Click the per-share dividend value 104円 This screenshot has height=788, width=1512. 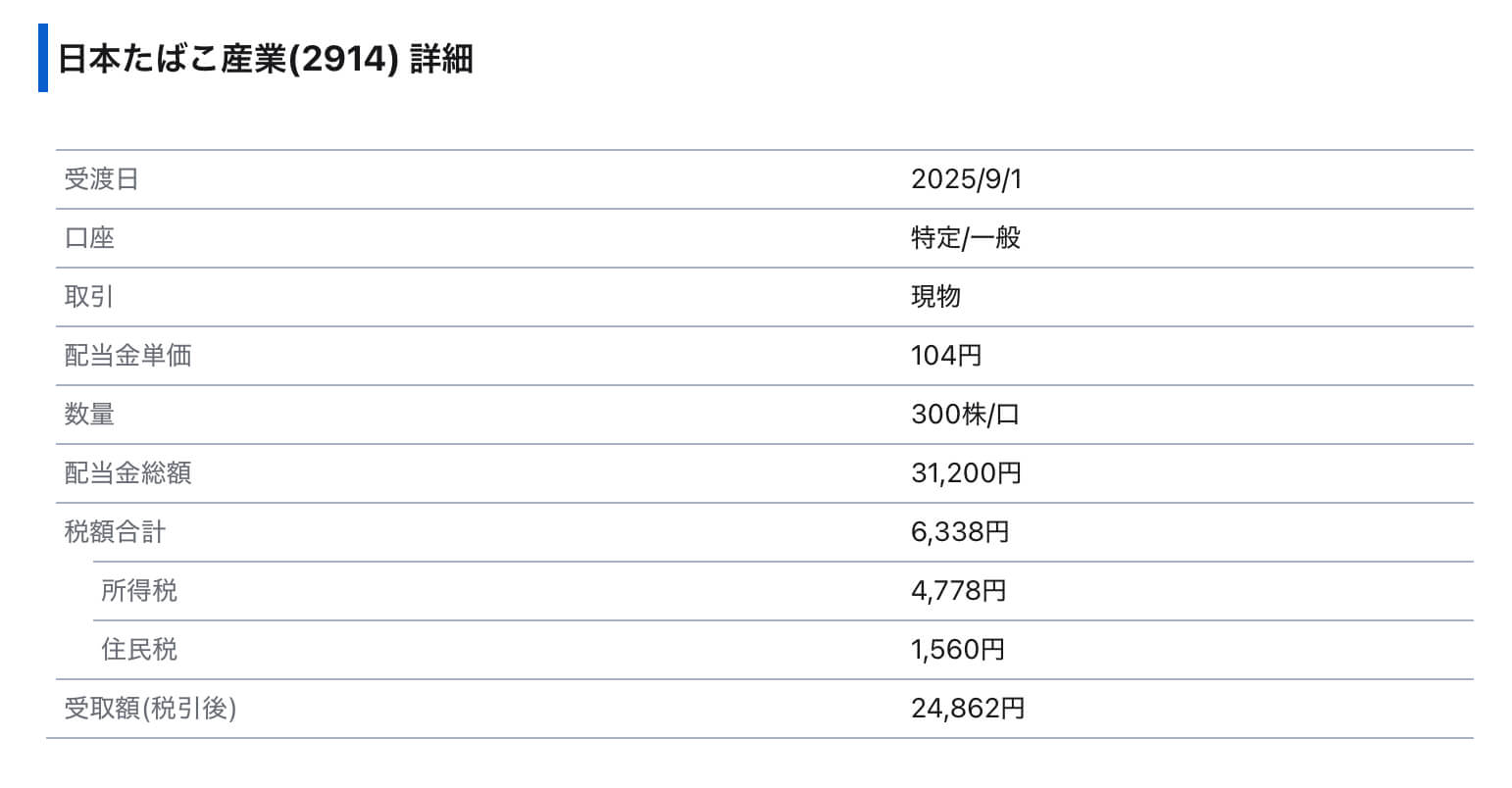pyautogui.click(x=946, y=356)
